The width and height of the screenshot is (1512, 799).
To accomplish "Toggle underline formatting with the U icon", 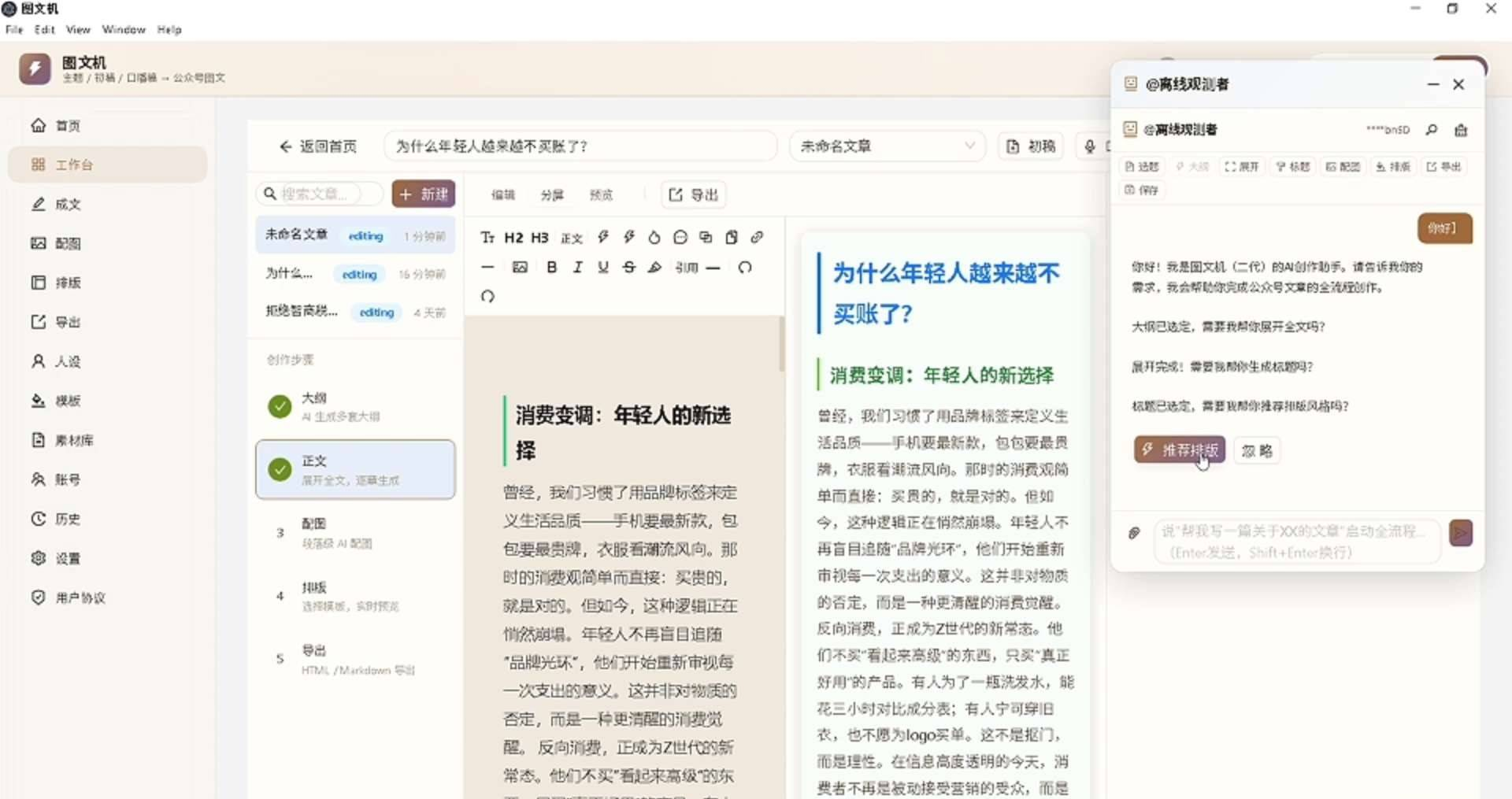I will (603, 268).
